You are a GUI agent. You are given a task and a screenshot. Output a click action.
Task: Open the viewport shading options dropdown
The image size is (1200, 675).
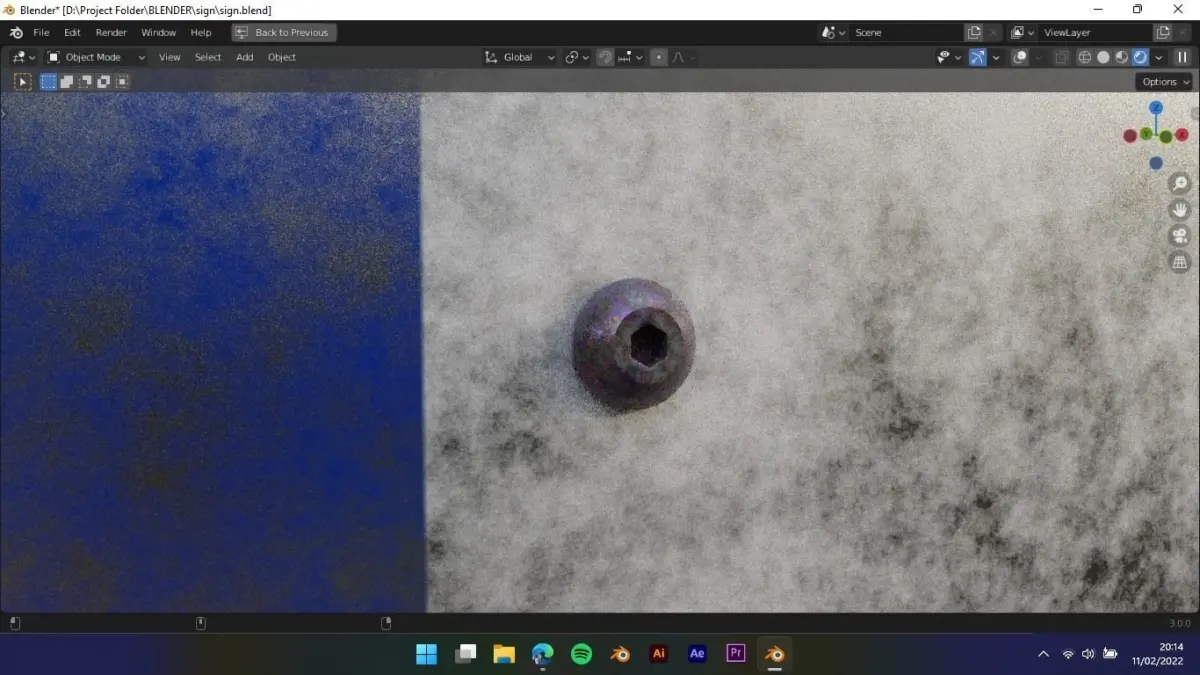1158,57
